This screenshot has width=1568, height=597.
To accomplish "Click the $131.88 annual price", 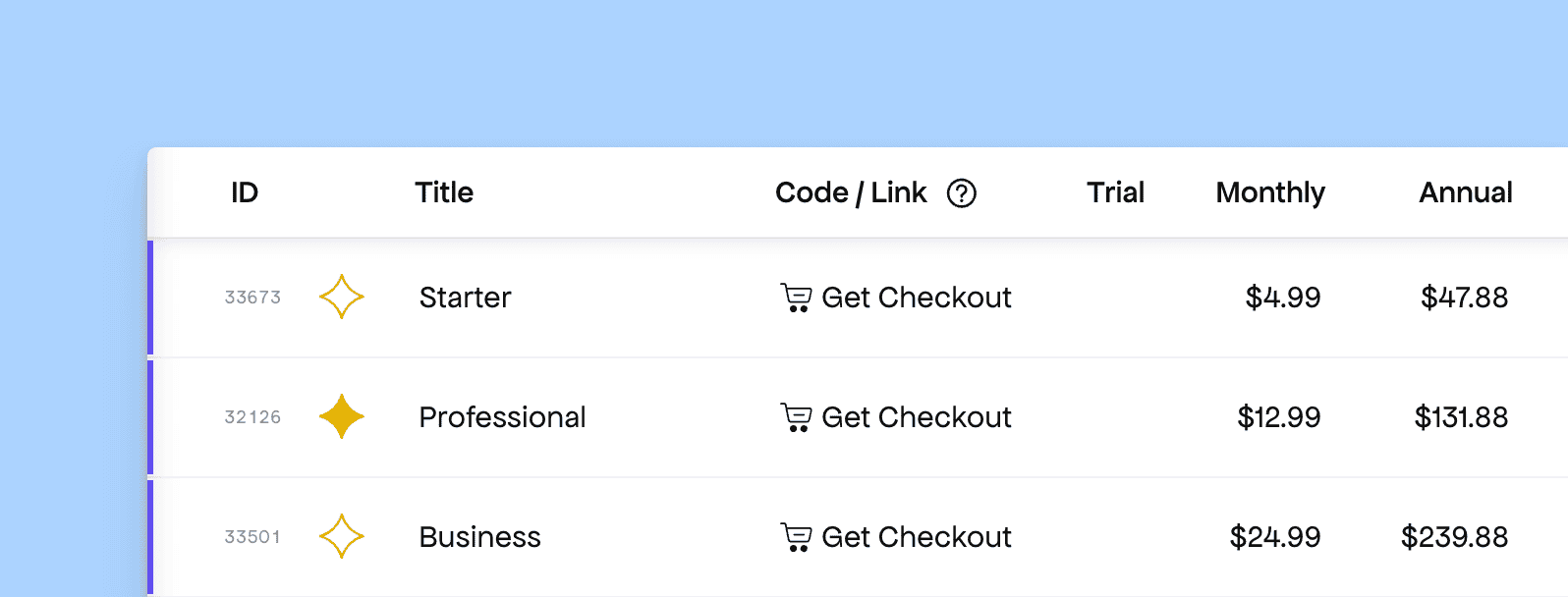I will point(1461,417).
